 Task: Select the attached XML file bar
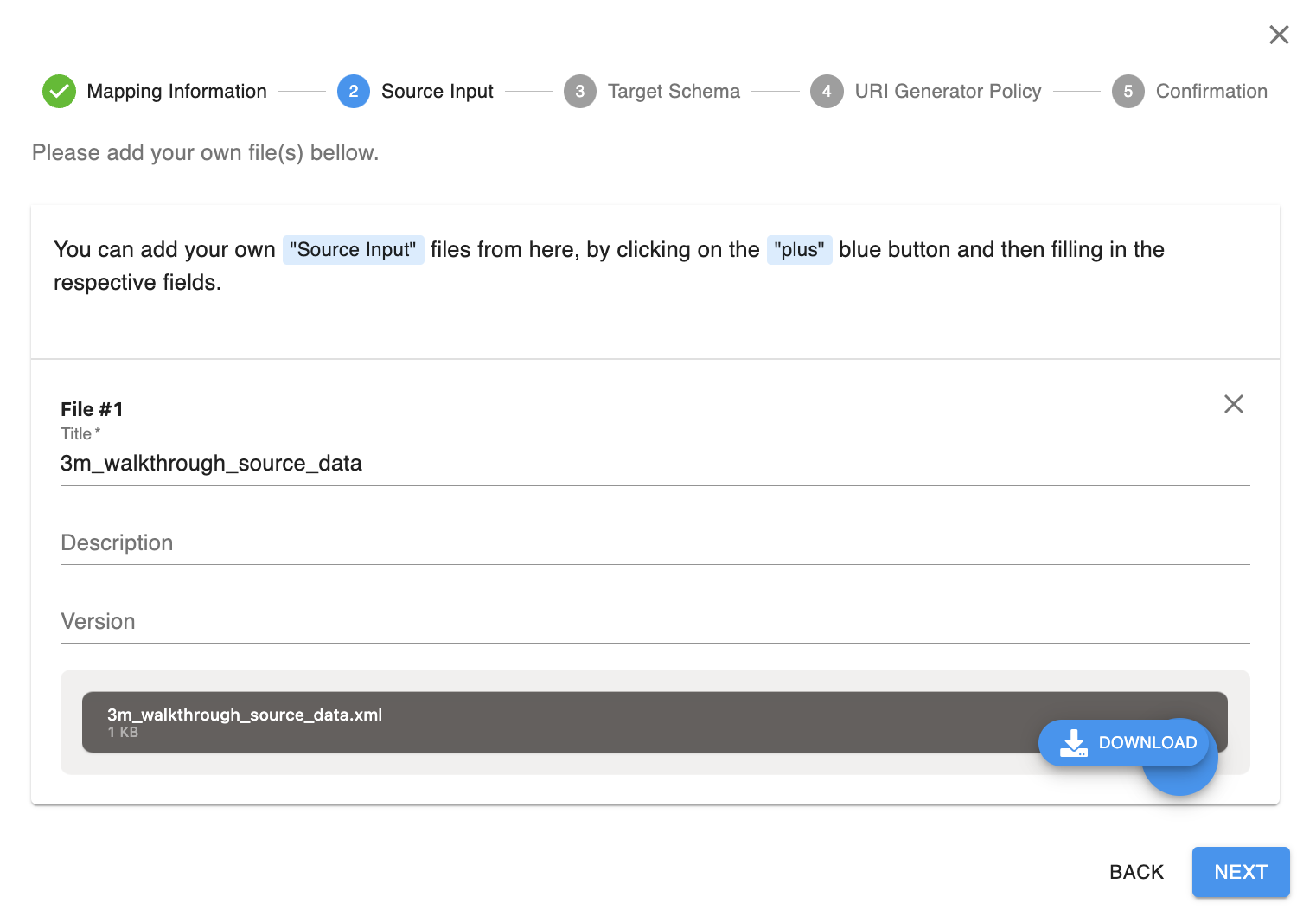pos(519,721)
